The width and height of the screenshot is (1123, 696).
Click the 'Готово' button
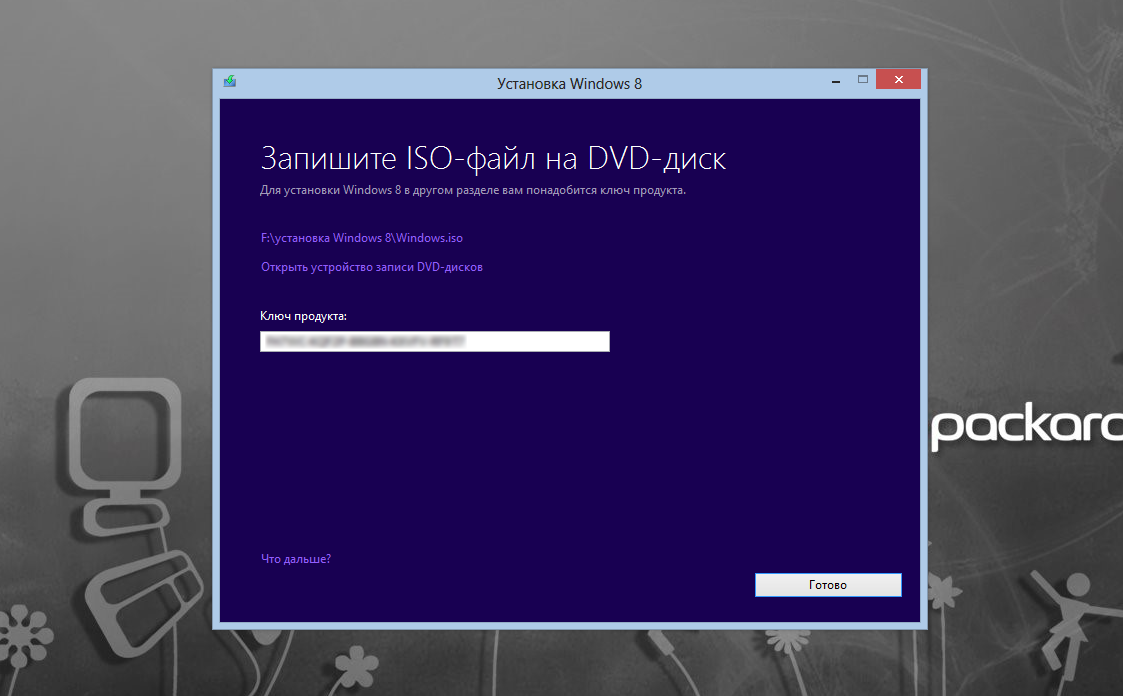point(828,585)
